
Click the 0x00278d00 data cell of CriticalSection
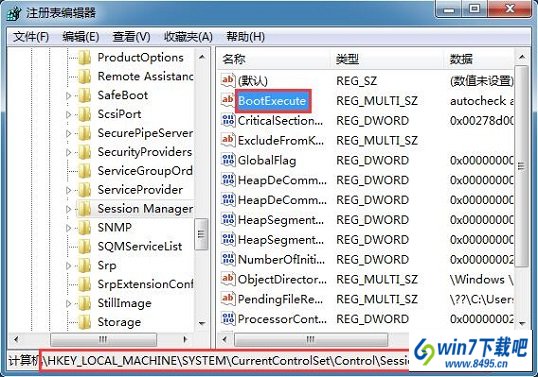point(482,121)
